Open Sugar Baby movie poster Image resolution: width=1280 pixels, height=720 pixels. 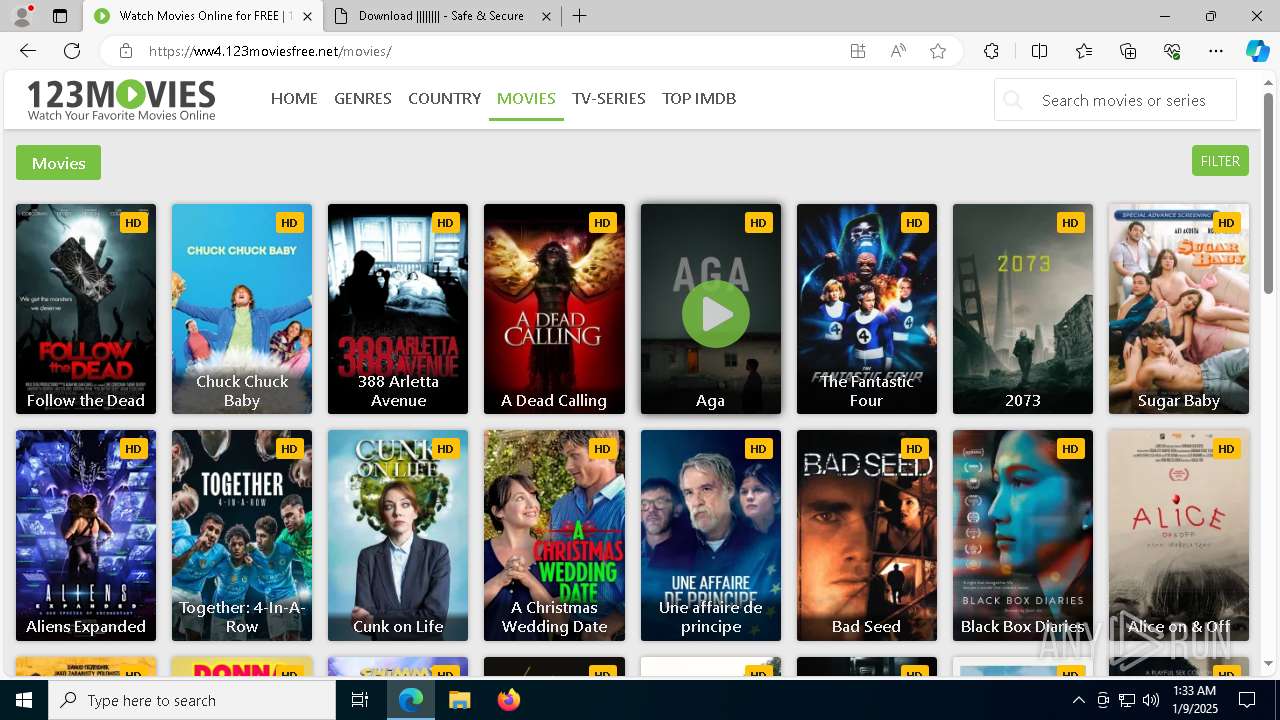[1179, 309]
